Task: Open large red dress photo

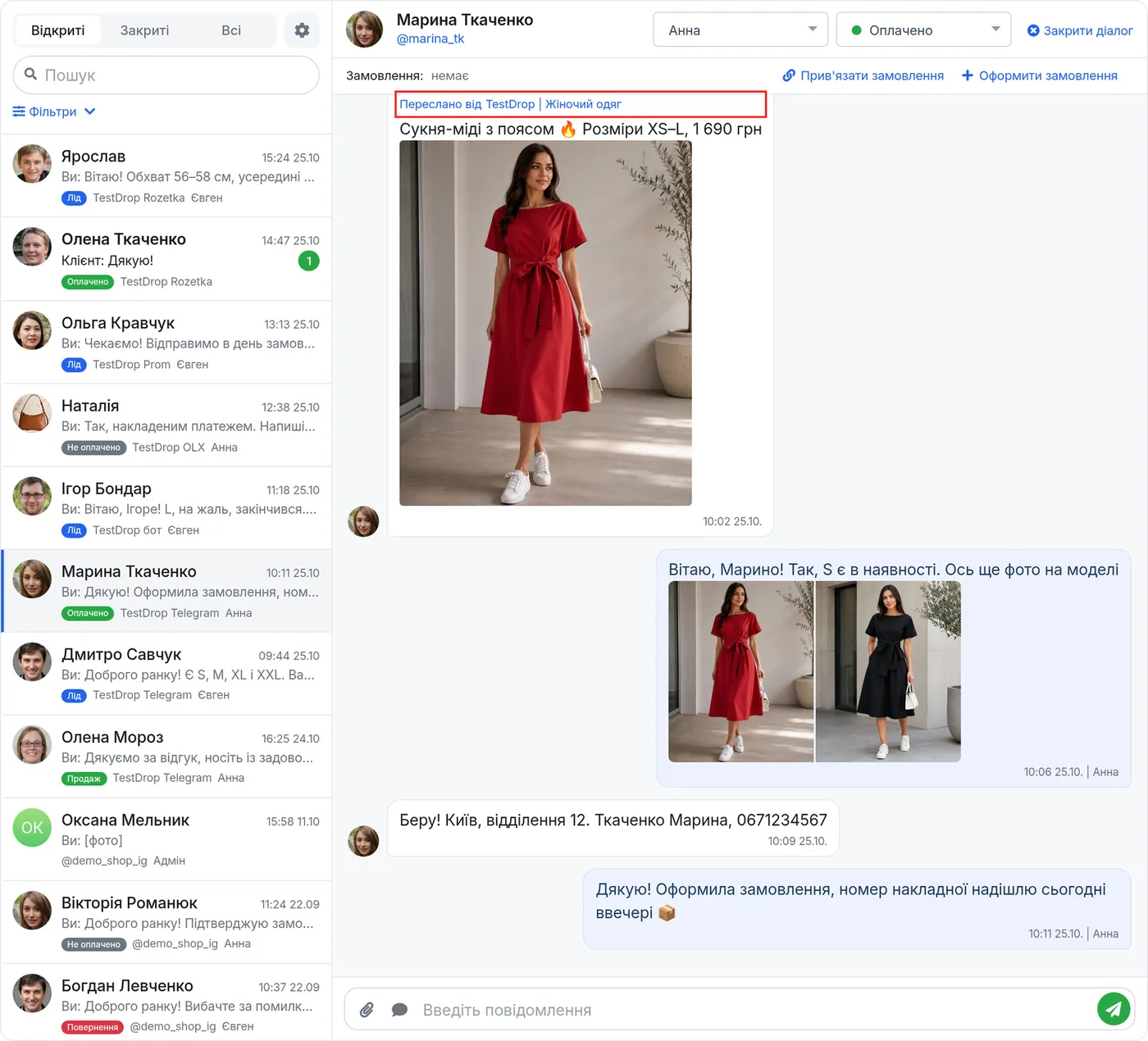Action: tap(545, 323)
